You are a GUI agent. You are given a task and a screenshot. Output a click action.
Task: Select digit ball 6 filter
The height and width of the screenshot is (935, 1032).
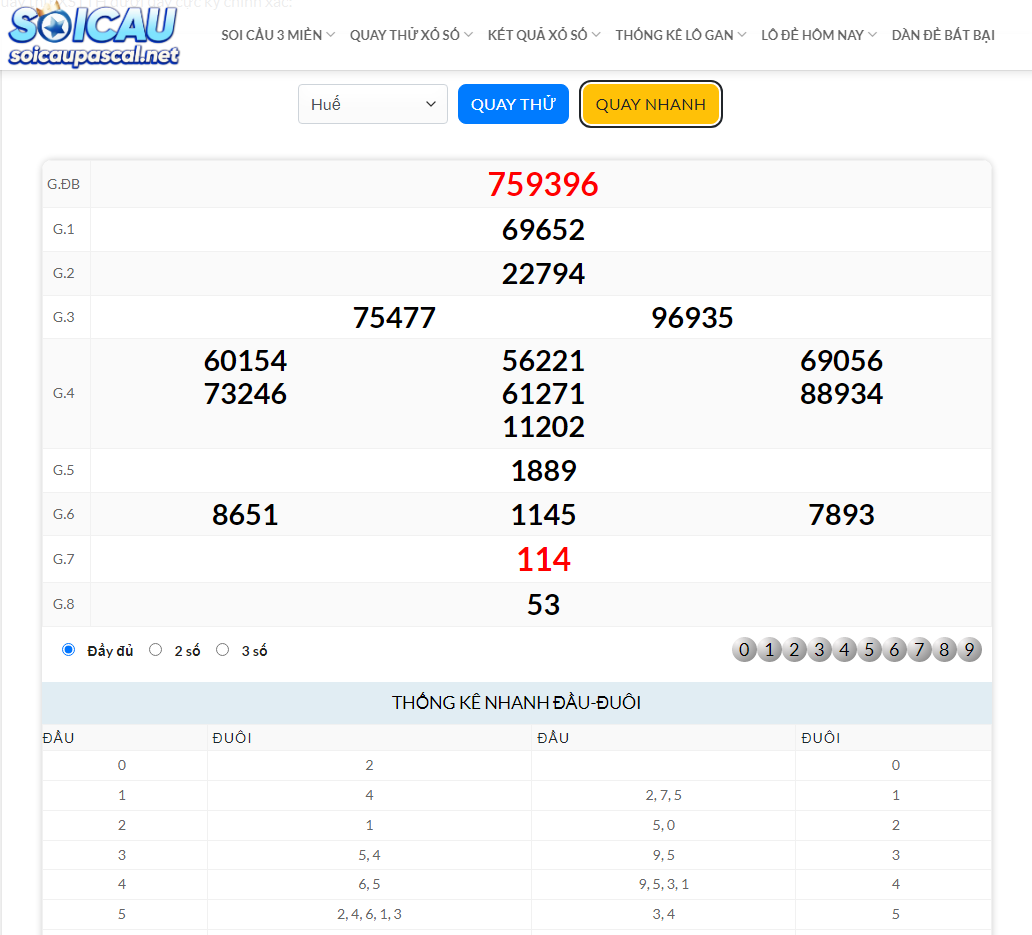pyautogui.click(x=894, y=650)
